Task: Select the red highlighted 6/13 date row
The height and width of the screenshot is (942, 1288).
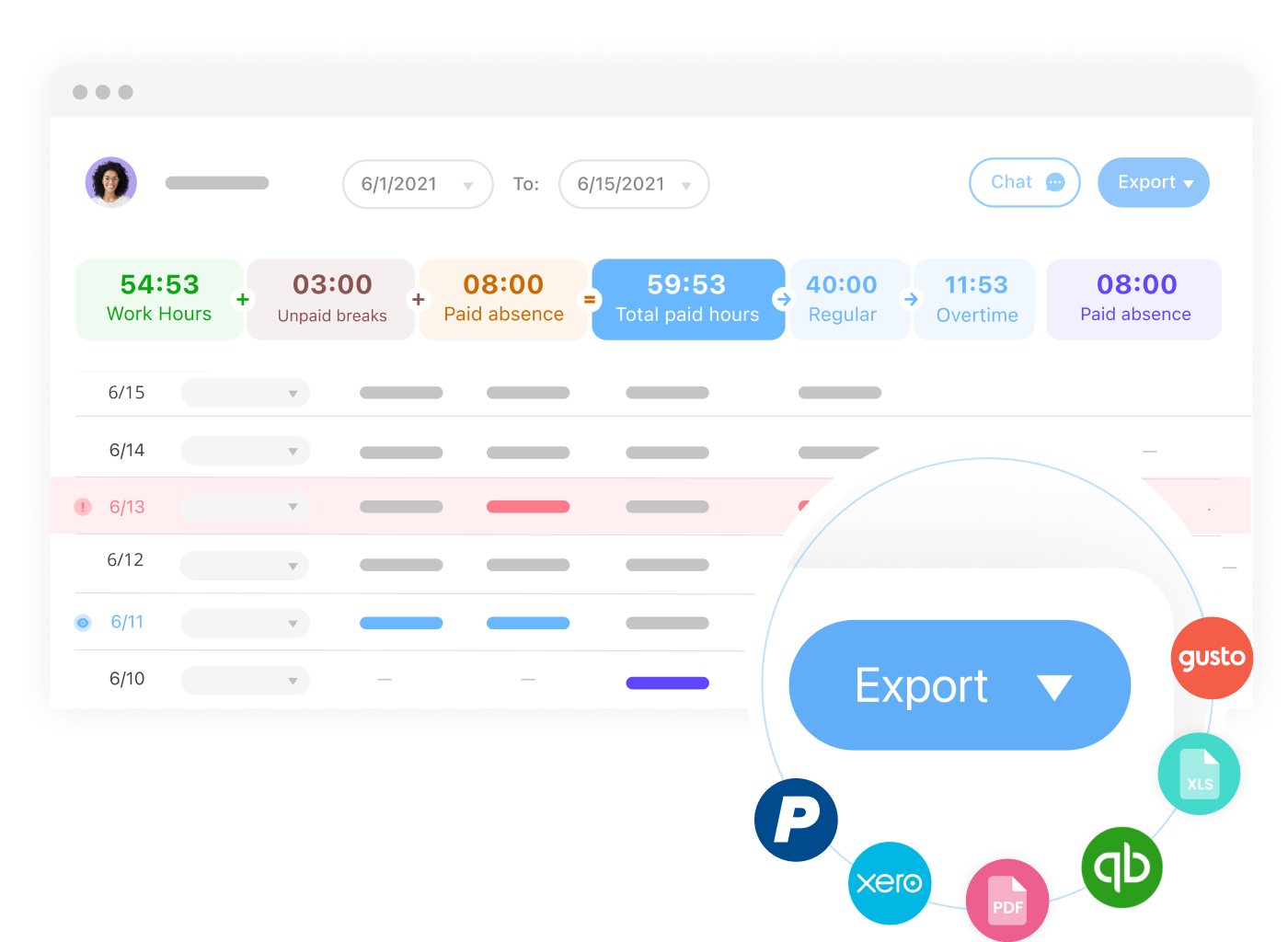Action: pos(125,507)
